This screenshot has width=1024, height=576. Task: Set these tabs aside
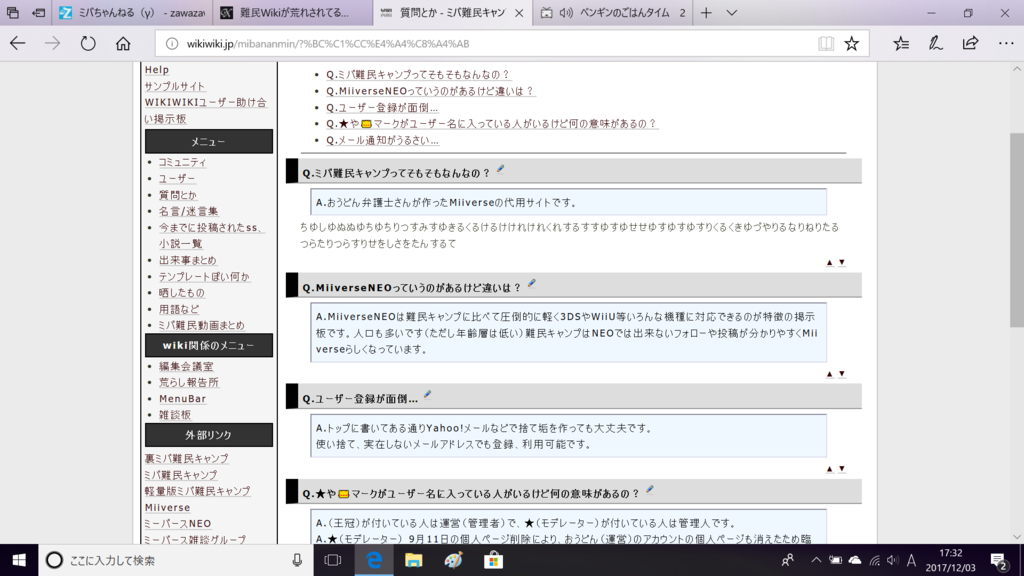click(x=39, y=12)
